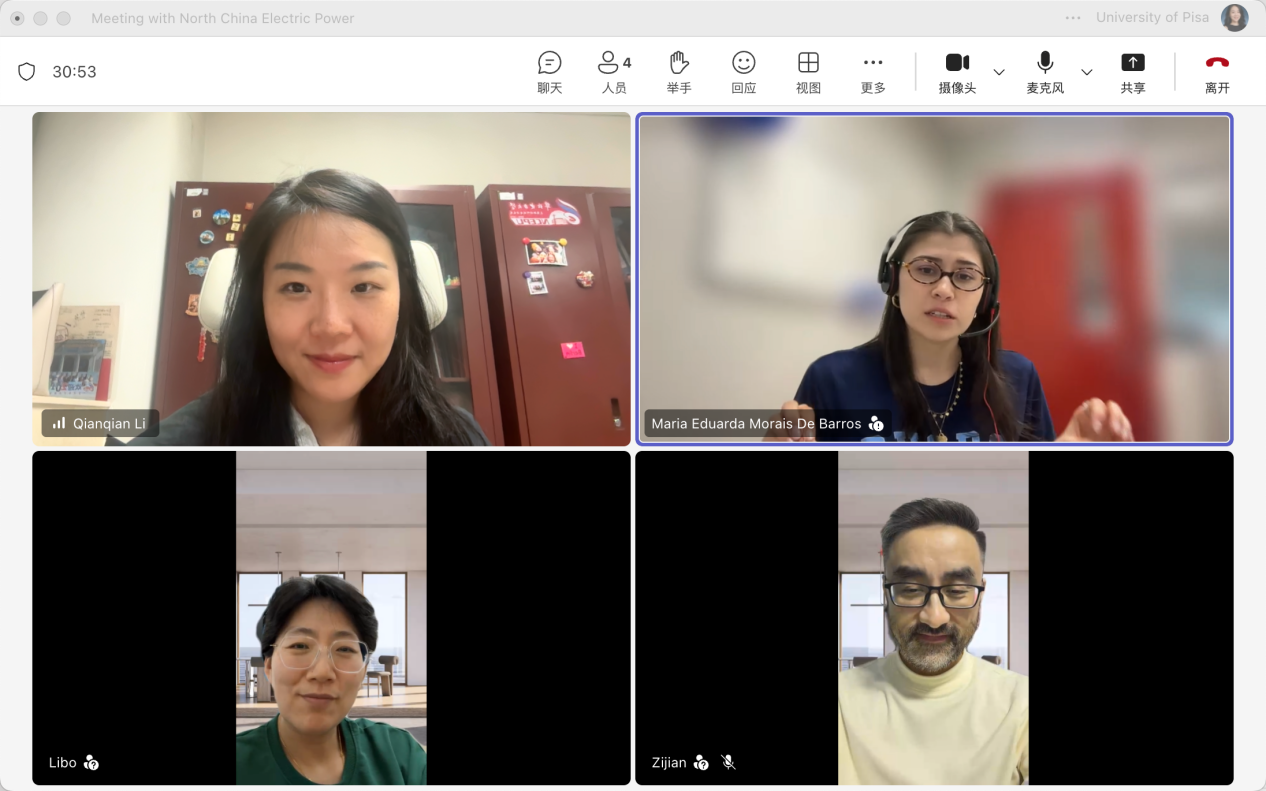The height and width of the screenshot is (791, 1266).
Task: Click the signal strength icon by Qianqian Li
Action: click(x=59, y=424)
